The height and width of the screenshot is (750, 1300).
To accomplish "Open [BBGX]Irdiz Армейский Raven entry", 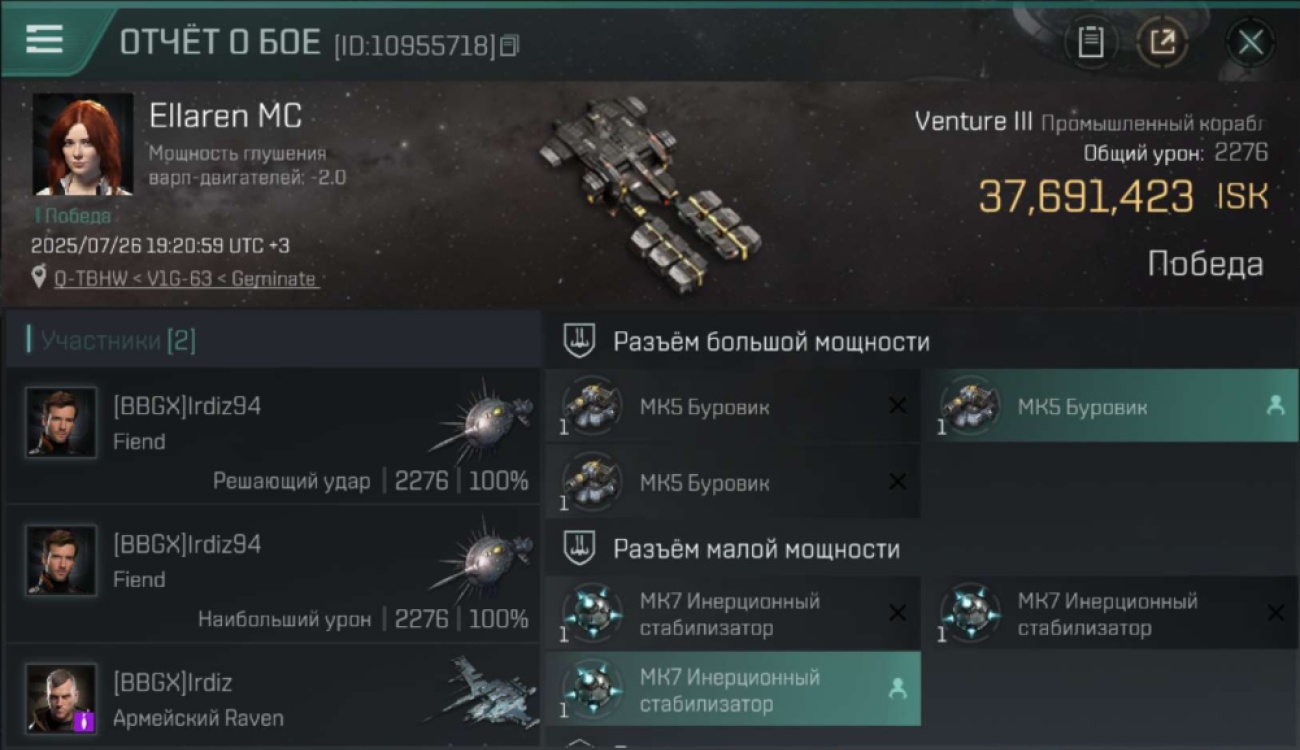I will point(273,699).
